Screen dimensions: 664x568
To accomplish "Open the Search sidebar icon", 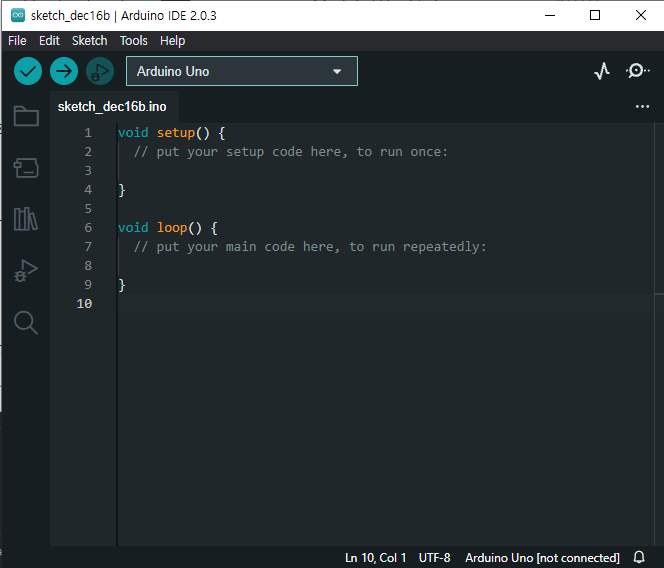I will [x=26, y=323].
